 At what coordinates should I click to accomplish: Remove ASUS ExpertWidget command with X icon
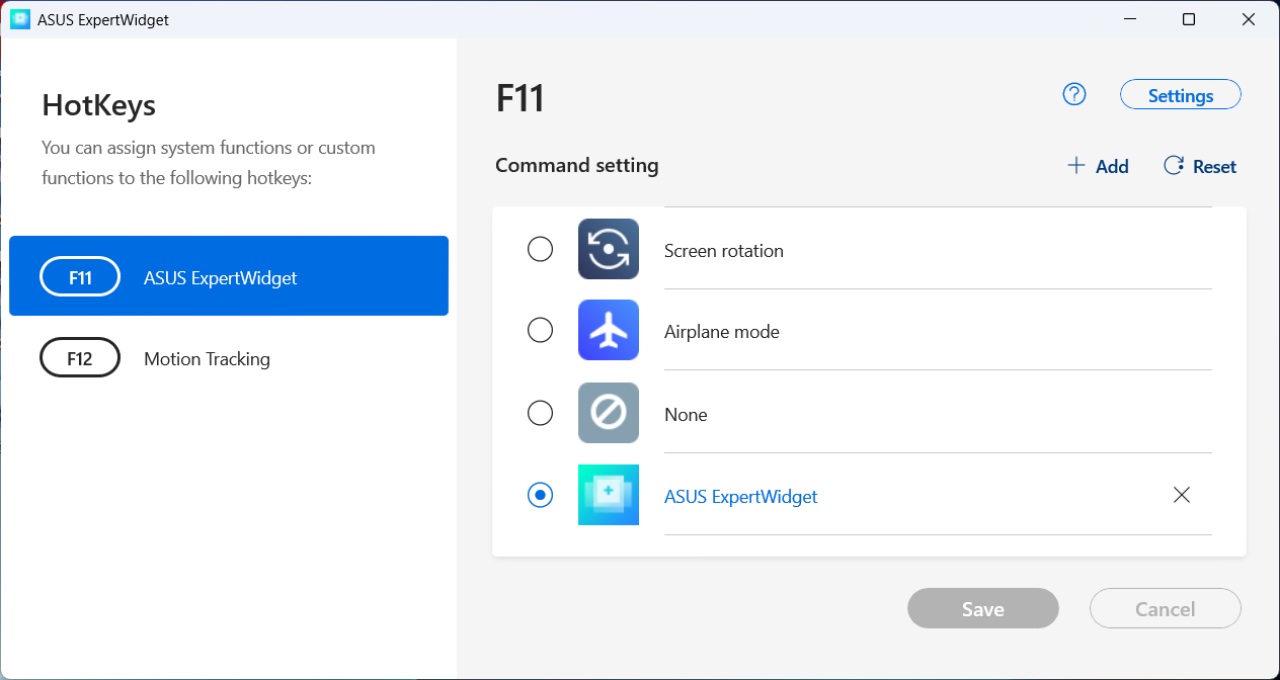(1181, 495)
